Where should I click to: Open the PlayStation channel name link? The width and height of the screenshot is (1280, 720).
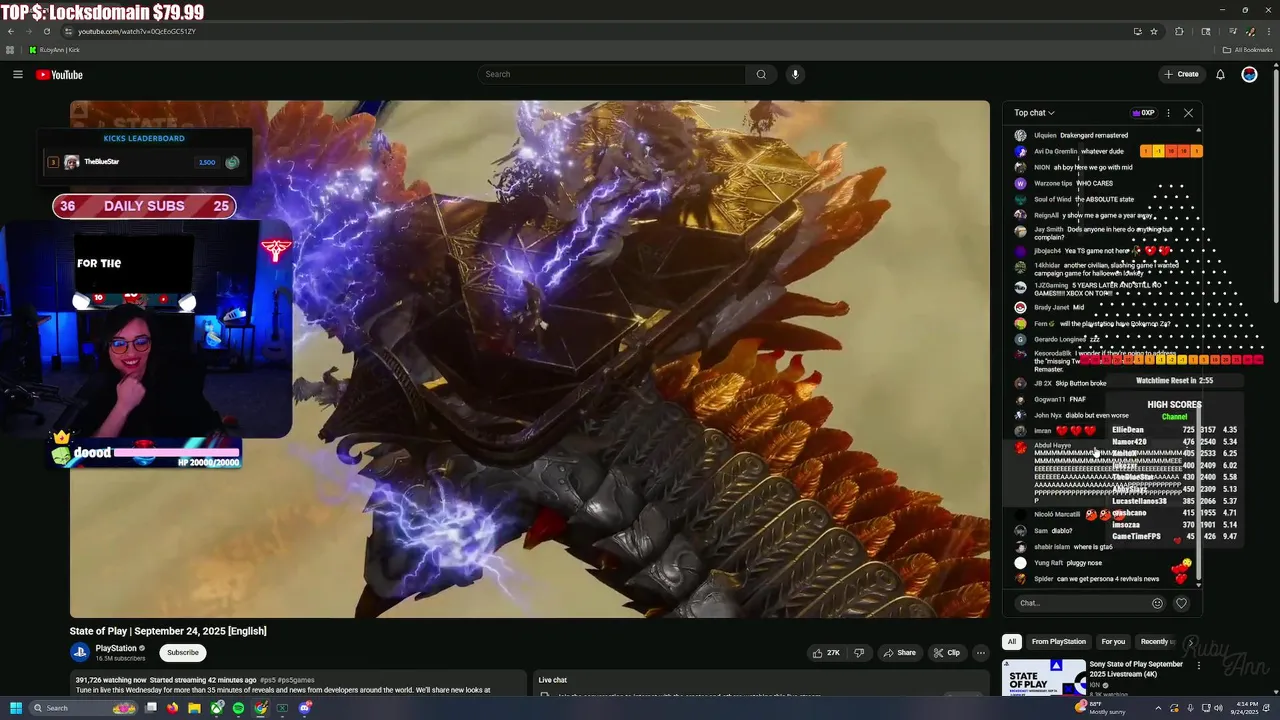coord(116,648)
